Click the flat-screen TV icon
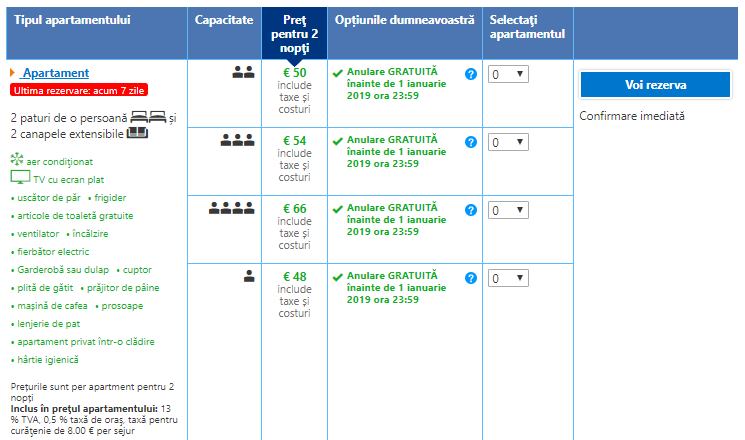Screen dimensions: 745x440 pyautogui.click(x=20, y=178)
